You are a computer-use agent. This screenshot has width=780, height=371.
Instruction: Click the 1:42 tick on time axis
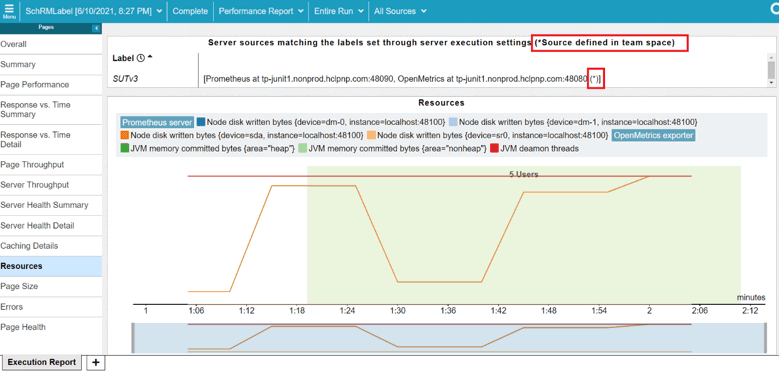(498, 310)
